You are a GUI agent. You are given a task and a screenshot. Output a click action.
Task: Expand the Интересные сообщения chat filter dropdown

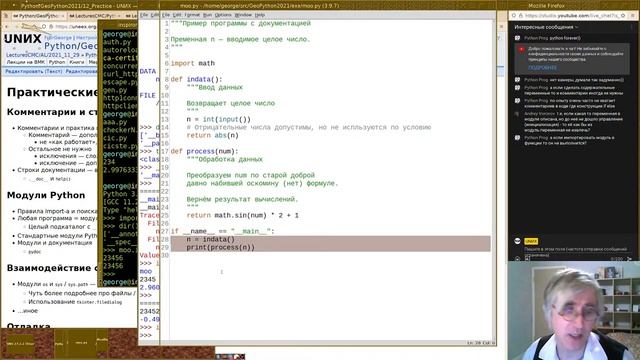pos(546,27)
